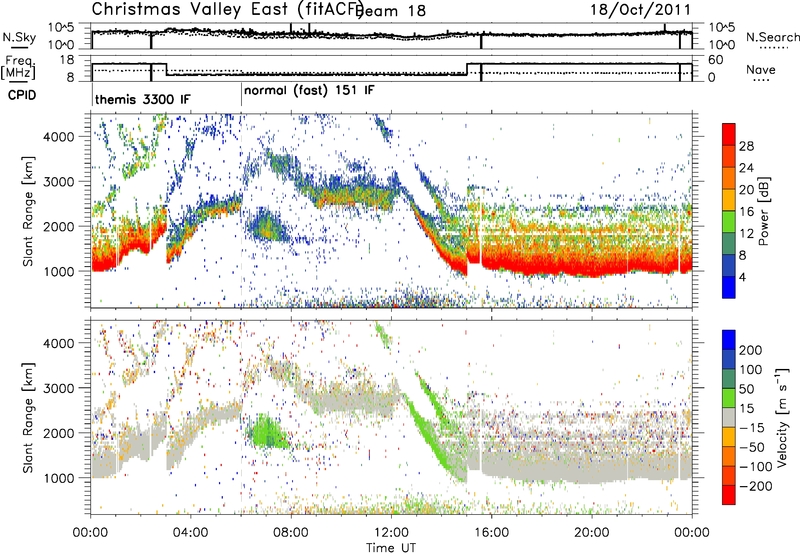Click the green velocity patch near 07:00
Viewport: 800px width, 554px height.
[266, 432]
